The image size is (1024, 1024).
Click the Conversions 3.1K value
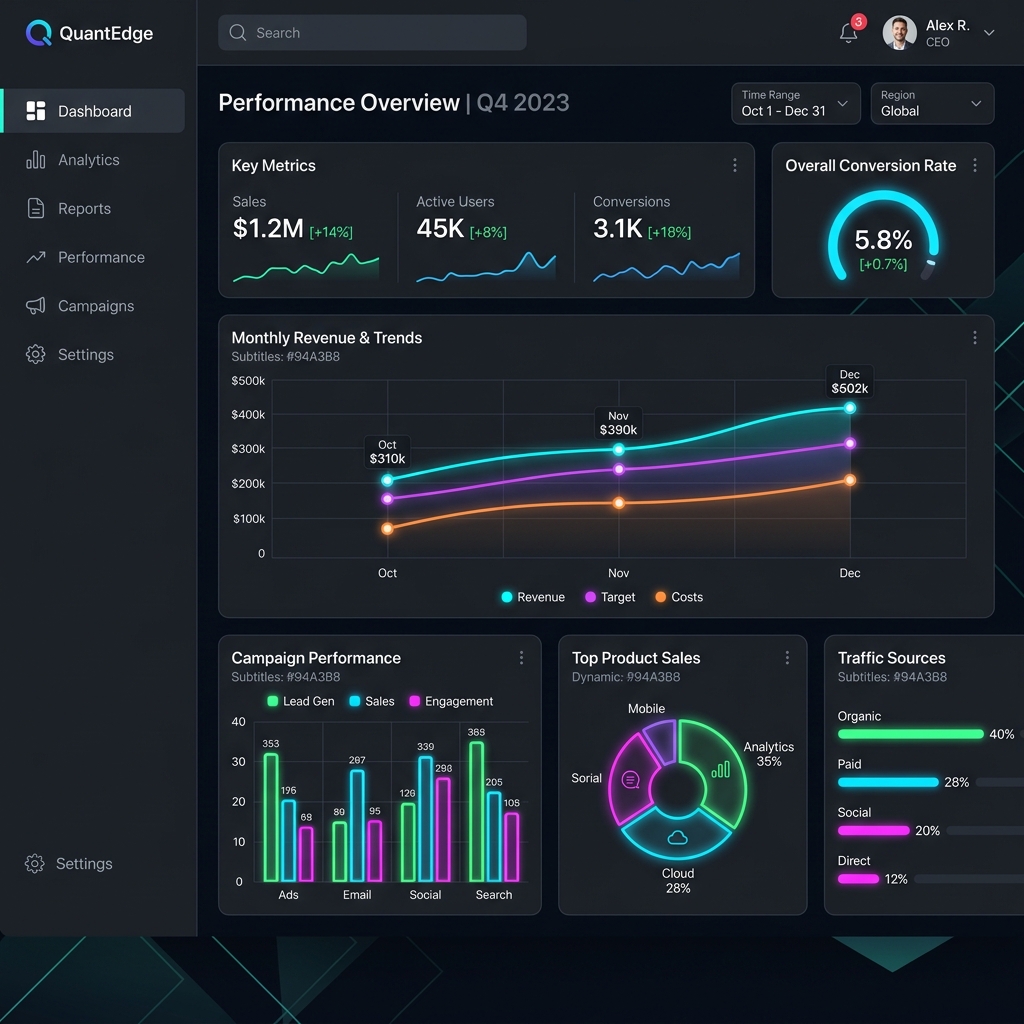point(618,229)
